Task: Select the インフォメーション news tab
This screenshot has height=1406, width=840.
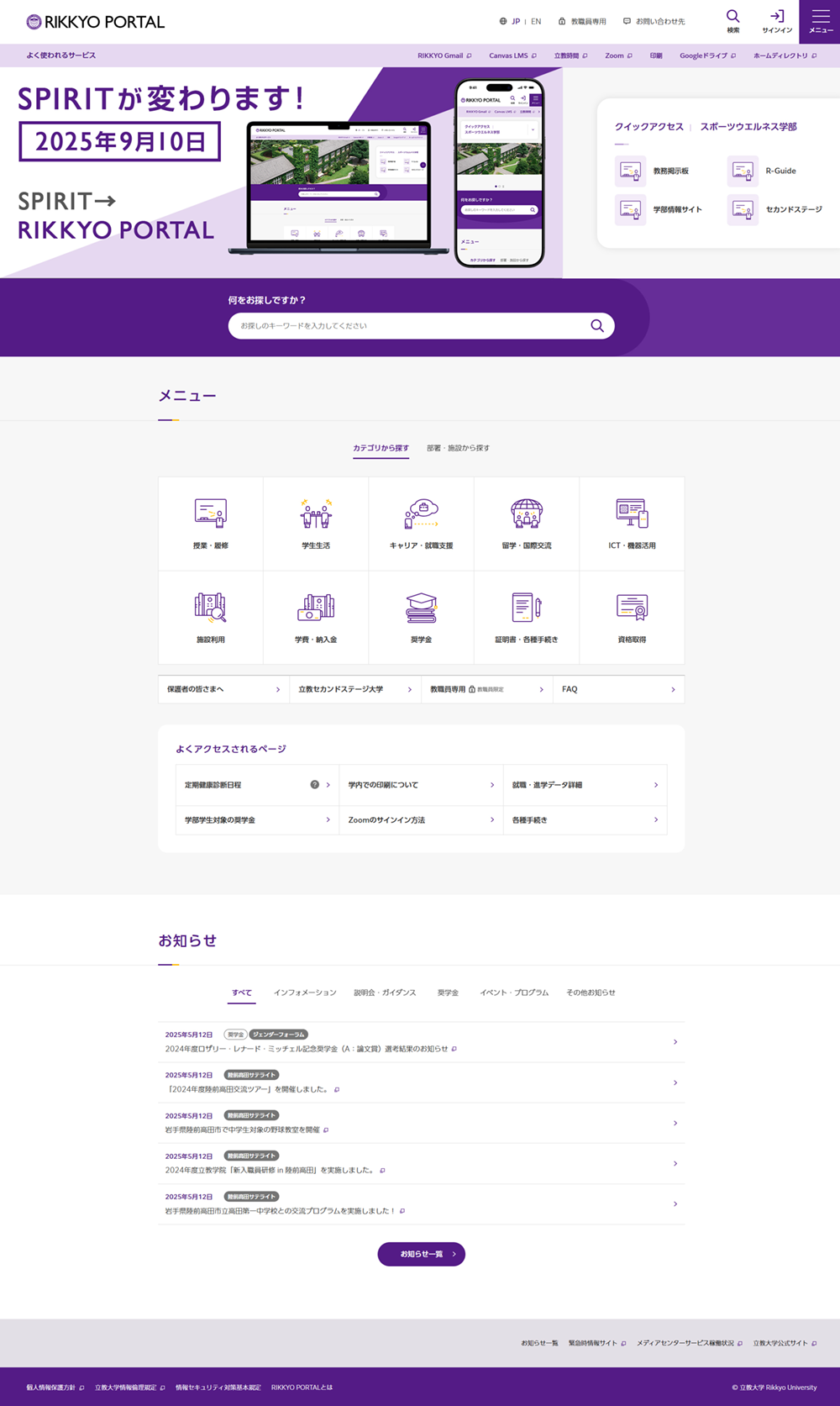Action: point(305,993)
